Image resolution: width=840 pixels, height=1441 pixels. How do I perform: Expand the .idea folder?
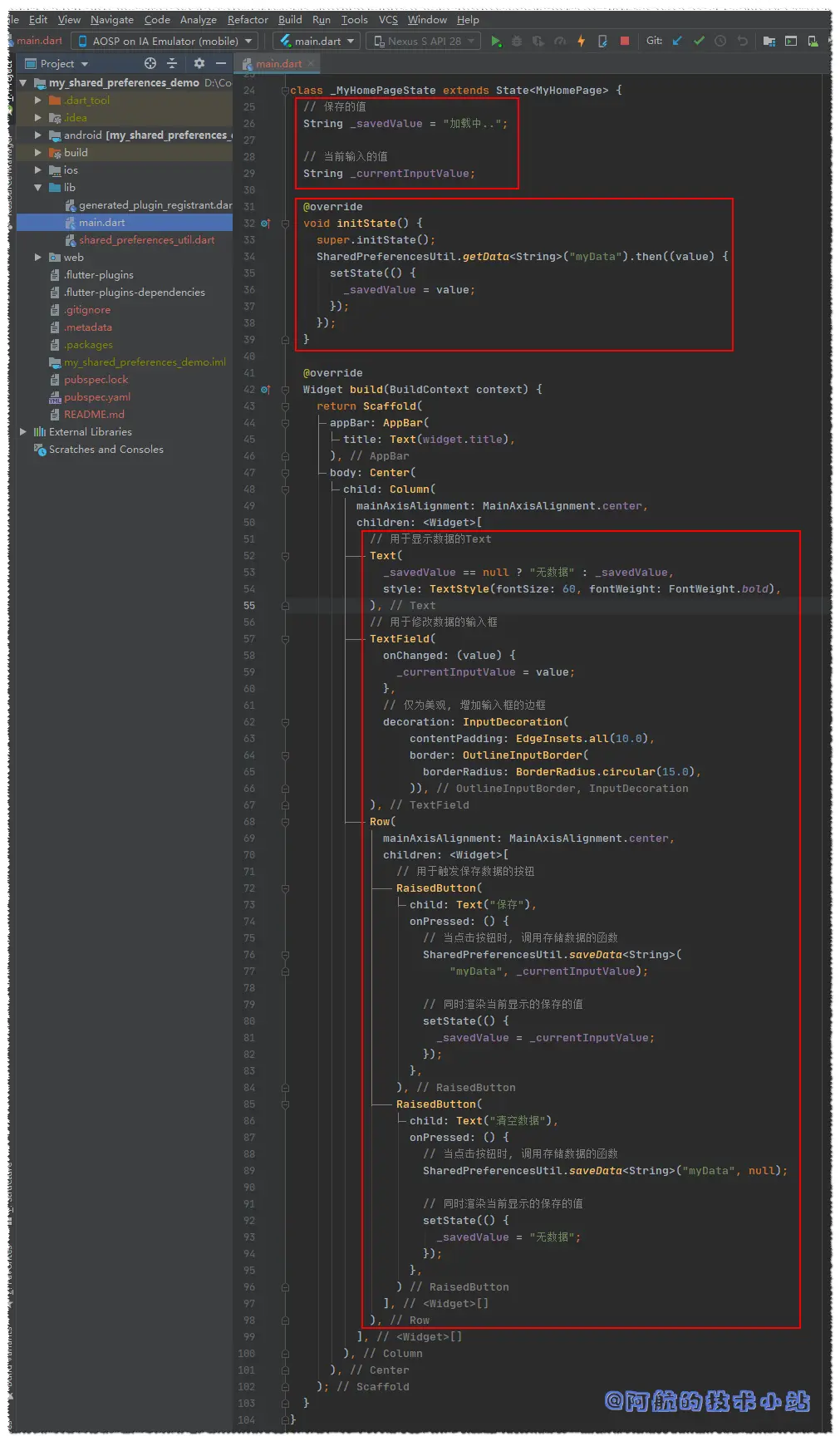[x=37, y=118]
